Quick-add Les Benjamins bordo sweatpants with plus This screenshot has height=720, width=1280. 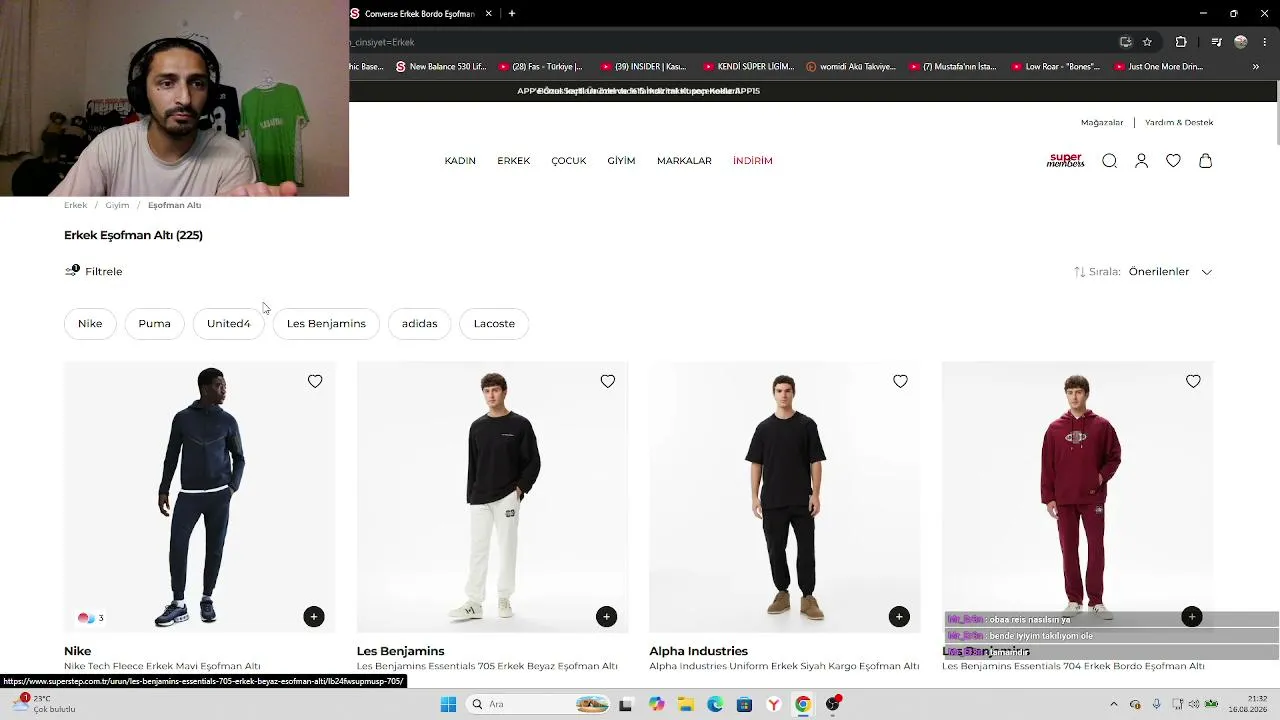[x=1192, y=617]
